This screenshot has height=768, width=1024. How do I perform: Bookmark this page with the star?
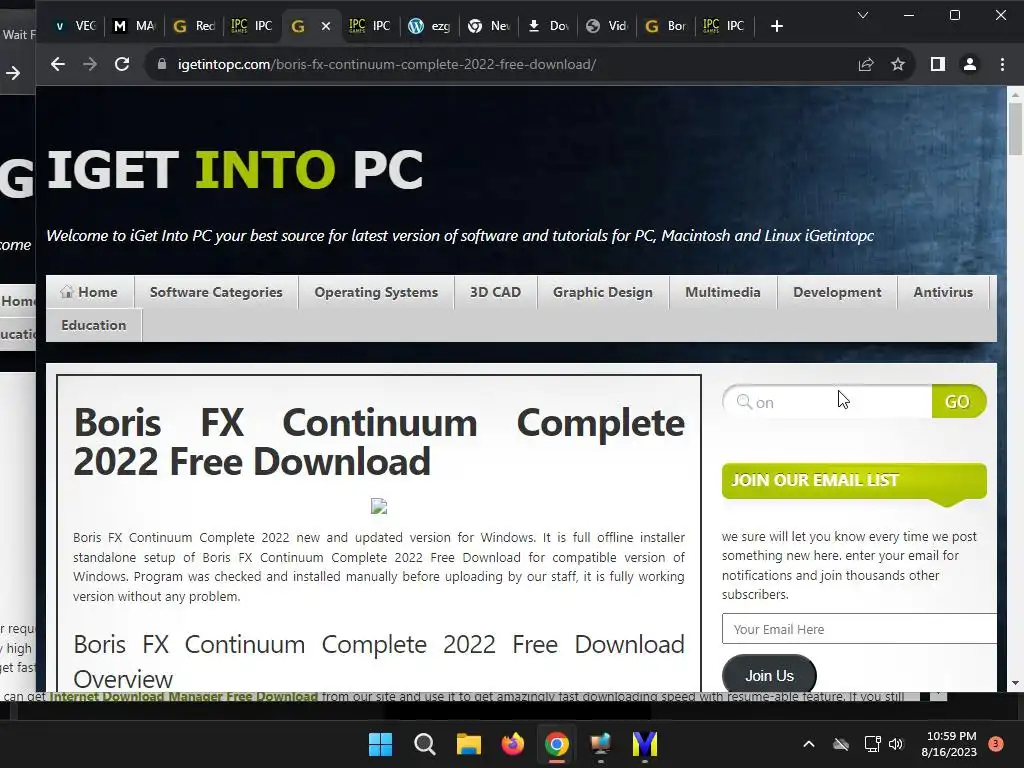point(898,64)
